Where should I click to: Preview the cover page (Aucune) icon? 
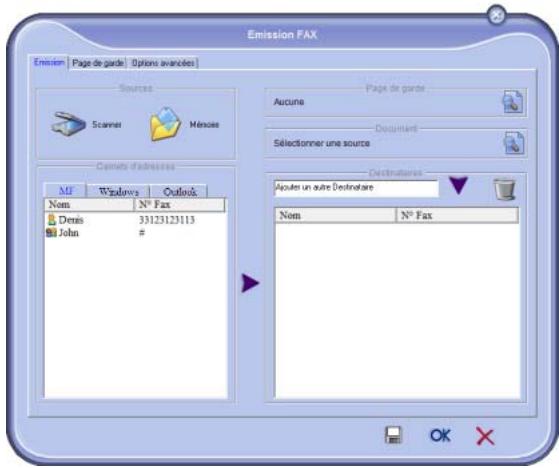[513, 102]
